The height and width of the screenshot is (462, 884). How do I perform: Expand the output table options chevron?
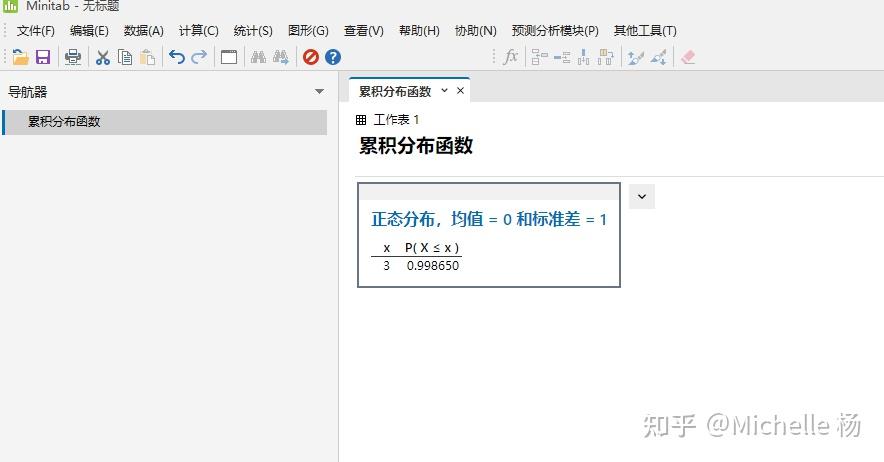[642, 196]
